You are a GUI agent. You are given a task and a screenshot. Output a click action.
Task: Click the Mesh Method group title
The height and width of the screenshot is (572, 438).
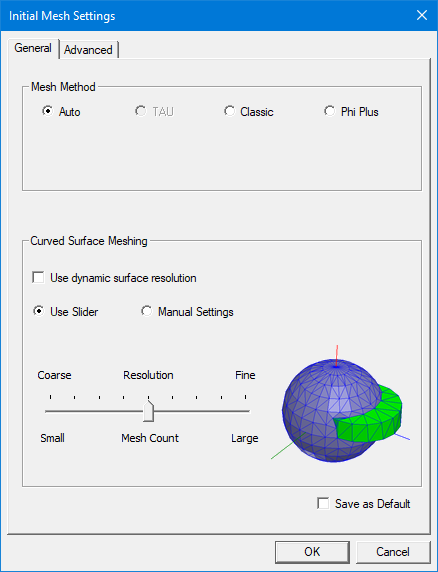[63, 87]
